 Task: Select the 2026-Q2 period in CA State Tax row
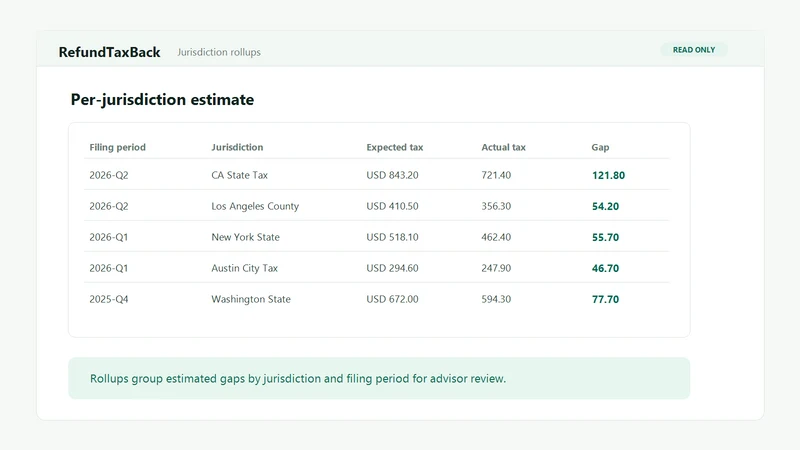click(109, 175)
